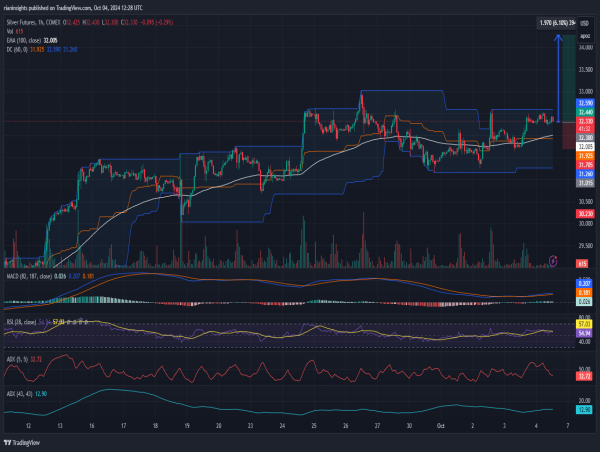Click the rianinsights published on TradingView.com header
This screenshot has height=452, width=600.
point(73,8)
